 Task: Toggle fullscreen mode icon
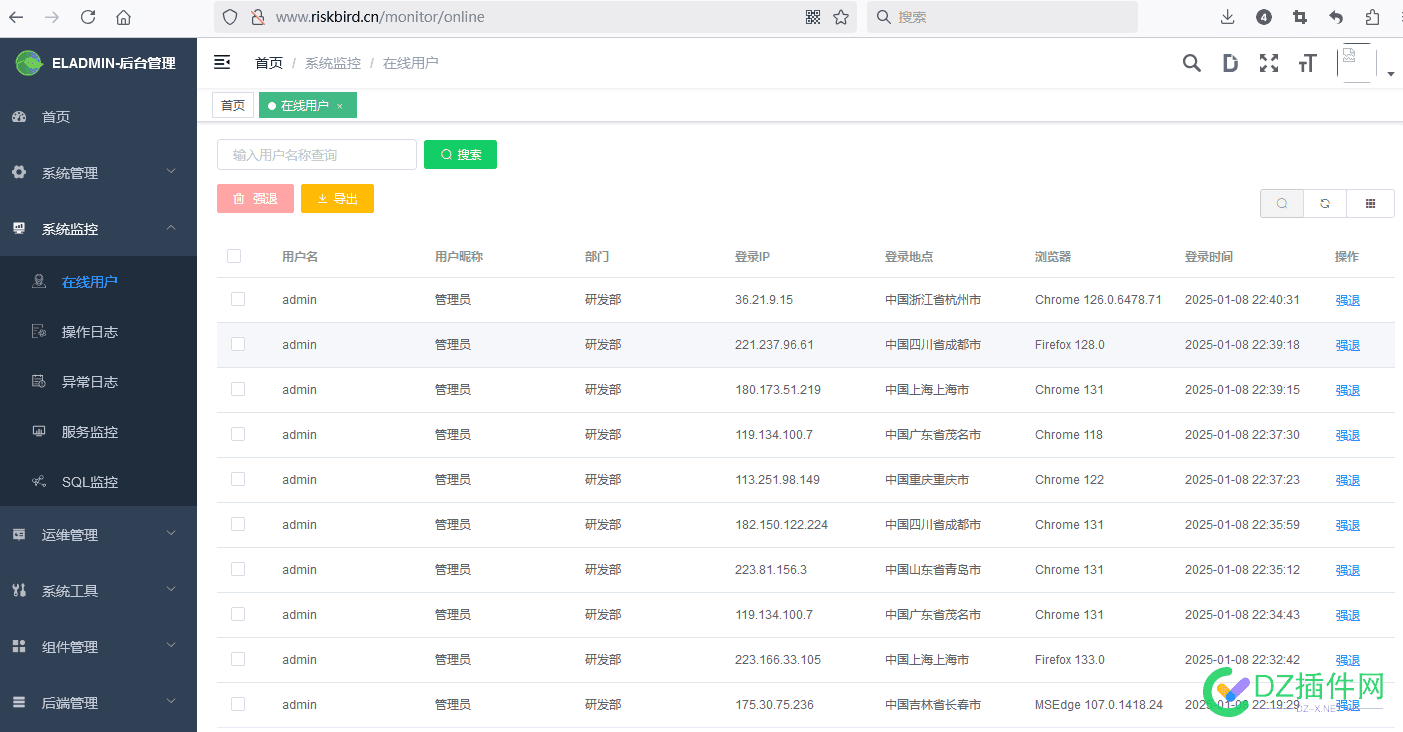pos(1269,63)
